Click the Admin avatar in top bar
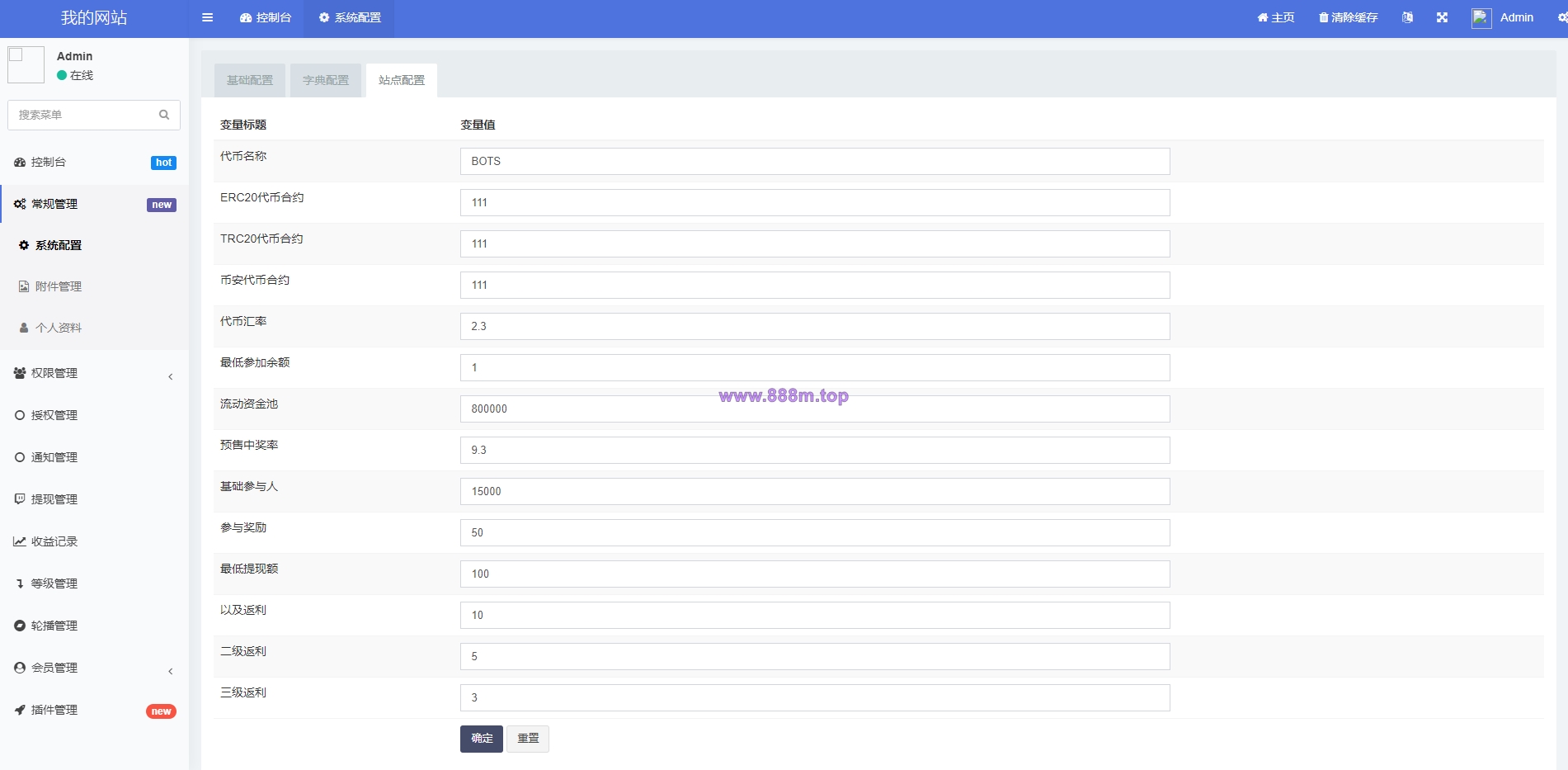The image size is (1568, 770). (x=1481, y=18)
